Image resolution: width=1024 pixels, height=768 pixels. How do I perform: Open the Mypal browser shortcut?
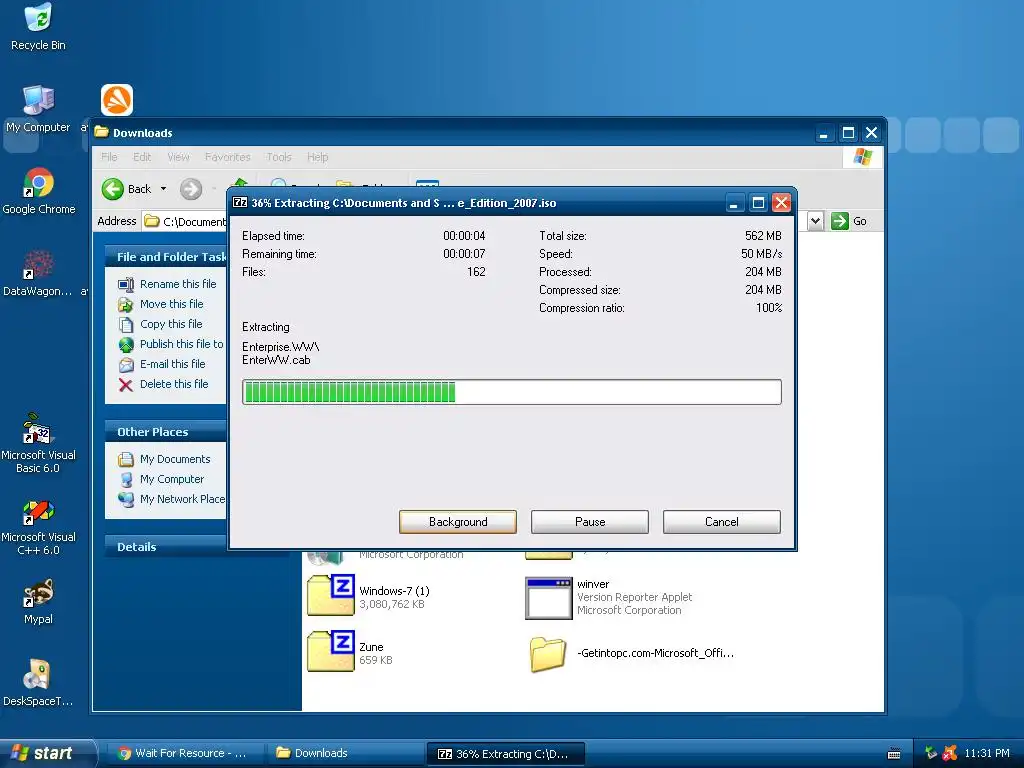pyautogui.click(x=38, y=601)
